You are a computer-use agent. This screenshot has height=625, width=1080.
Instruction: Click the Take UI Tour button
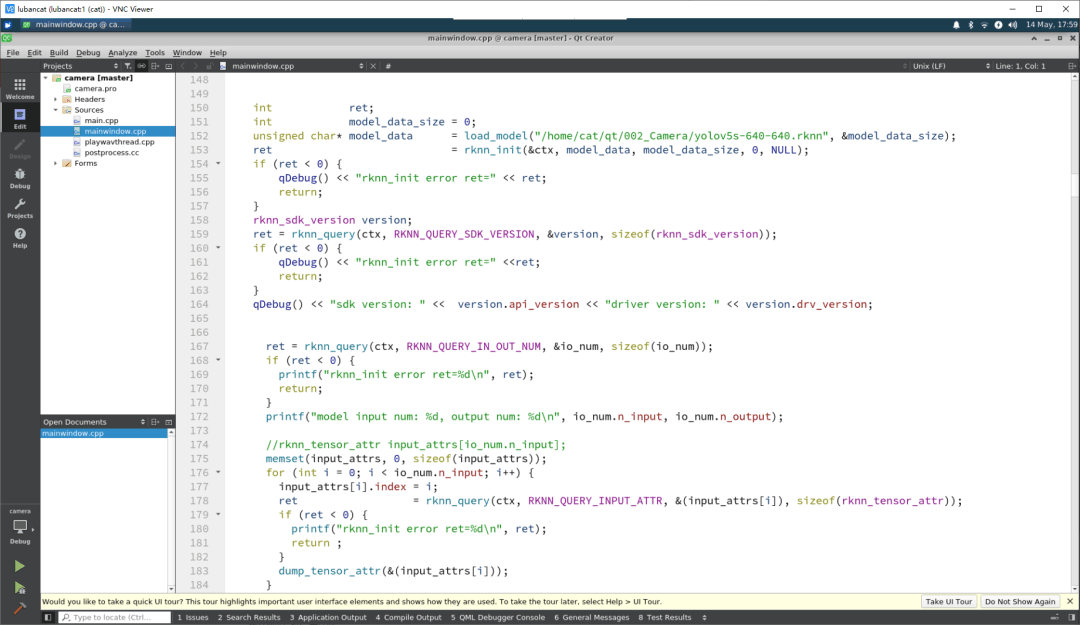948,602
